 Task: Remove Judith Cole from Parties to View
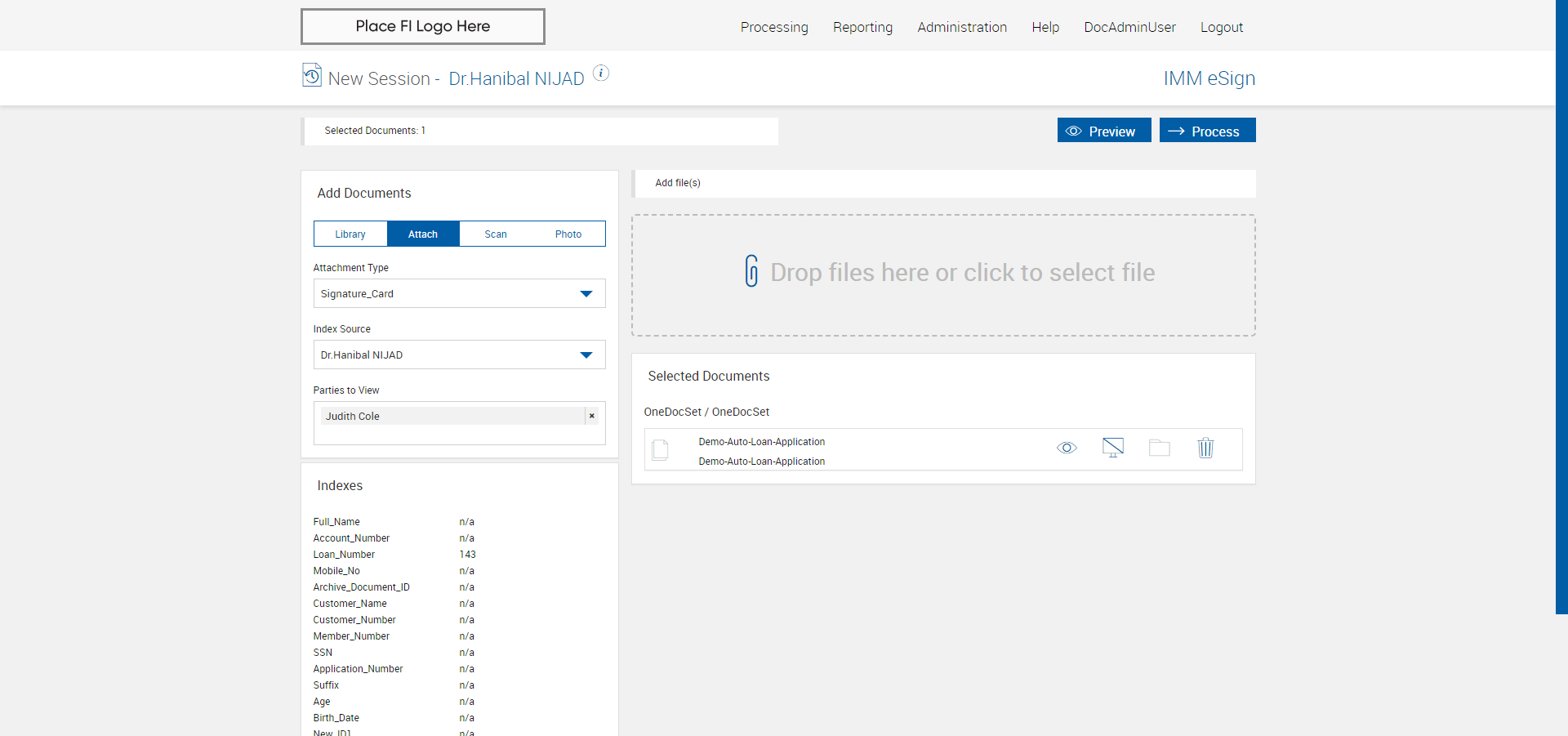[592, 417]
